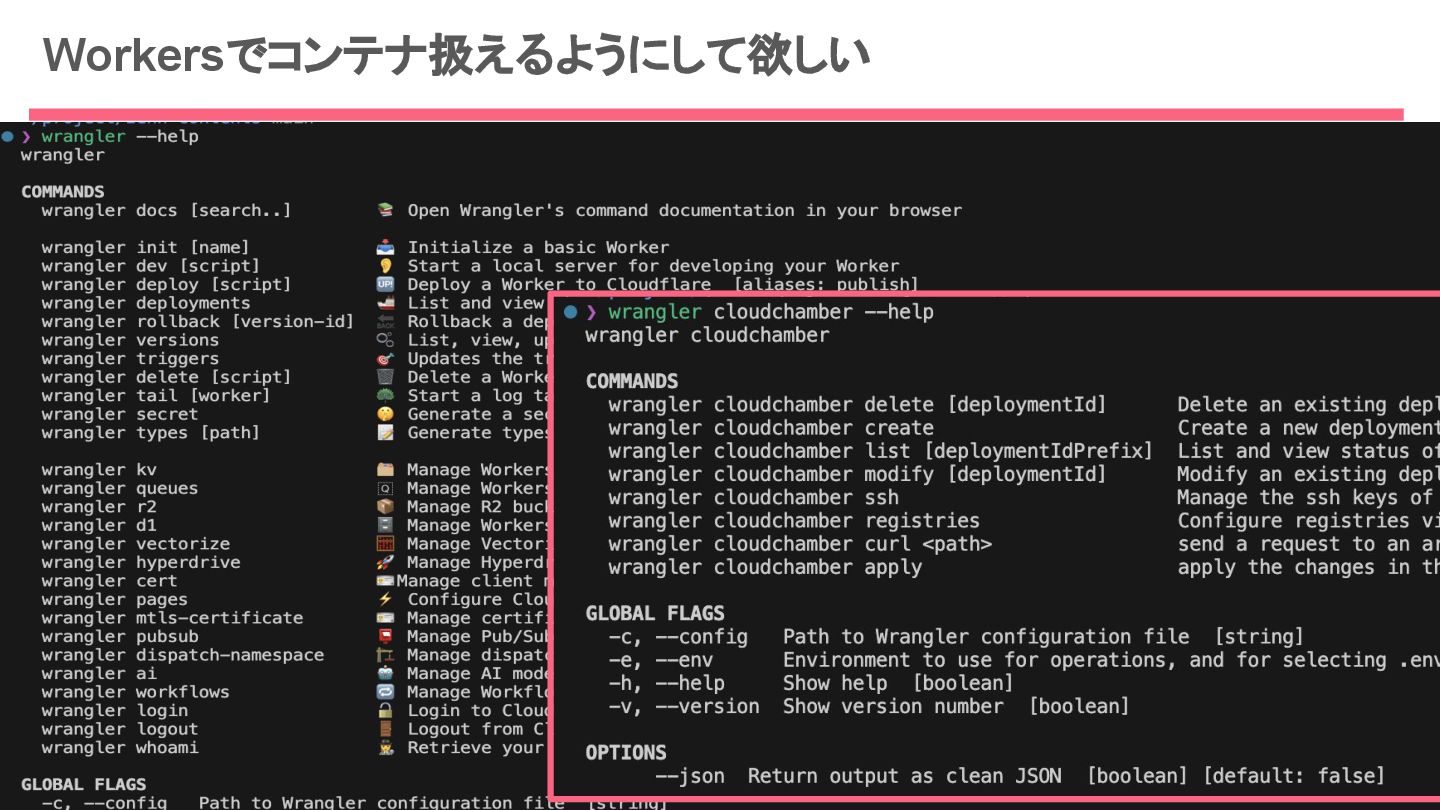The width and height of the screenshot is (1440, 810).
Task: Click the robot emoji beside wrangler ai
Action: tap(385, 674)
